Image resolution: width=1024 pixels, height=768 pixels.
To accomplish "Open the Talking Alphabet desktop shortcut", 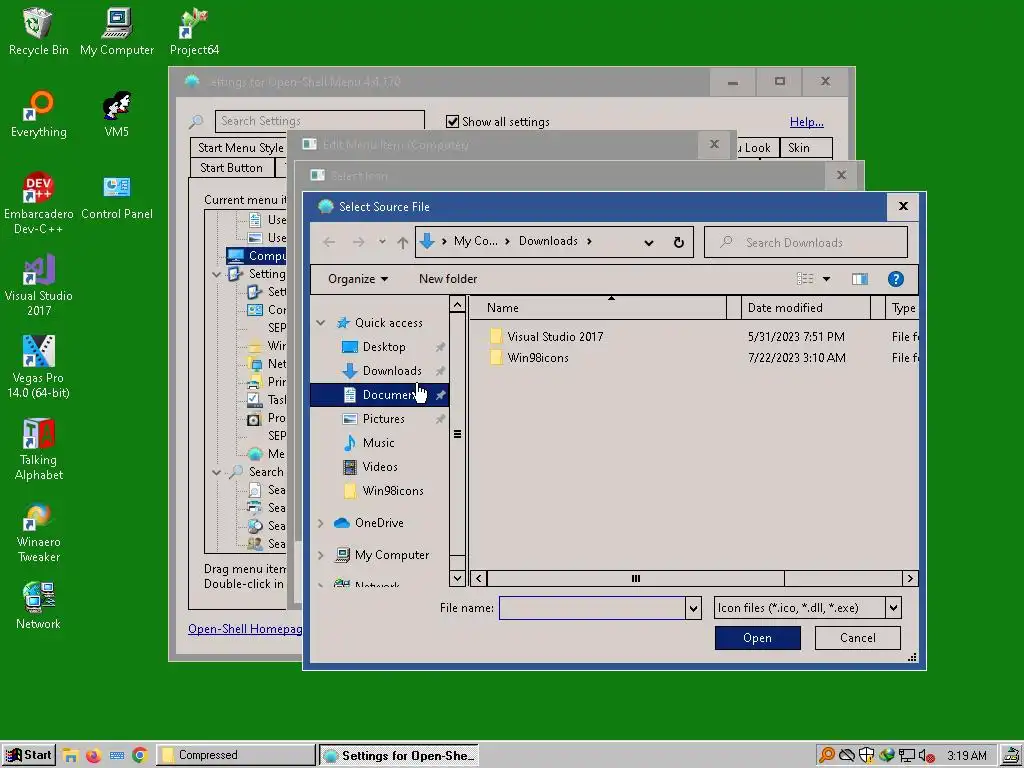I will (x=39, y=449).
